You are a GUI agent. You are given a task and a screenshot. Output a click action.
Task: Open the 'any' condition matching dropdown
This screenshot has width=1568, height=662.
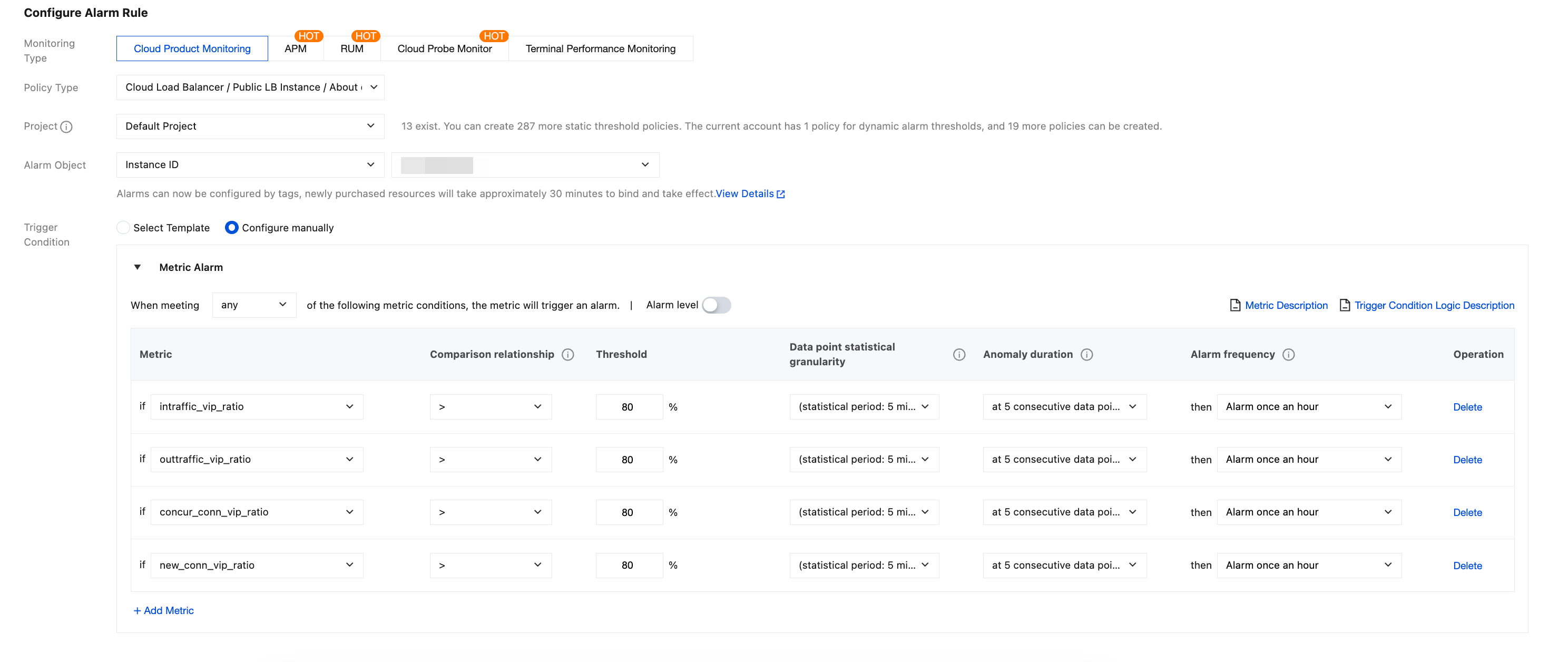253,305
